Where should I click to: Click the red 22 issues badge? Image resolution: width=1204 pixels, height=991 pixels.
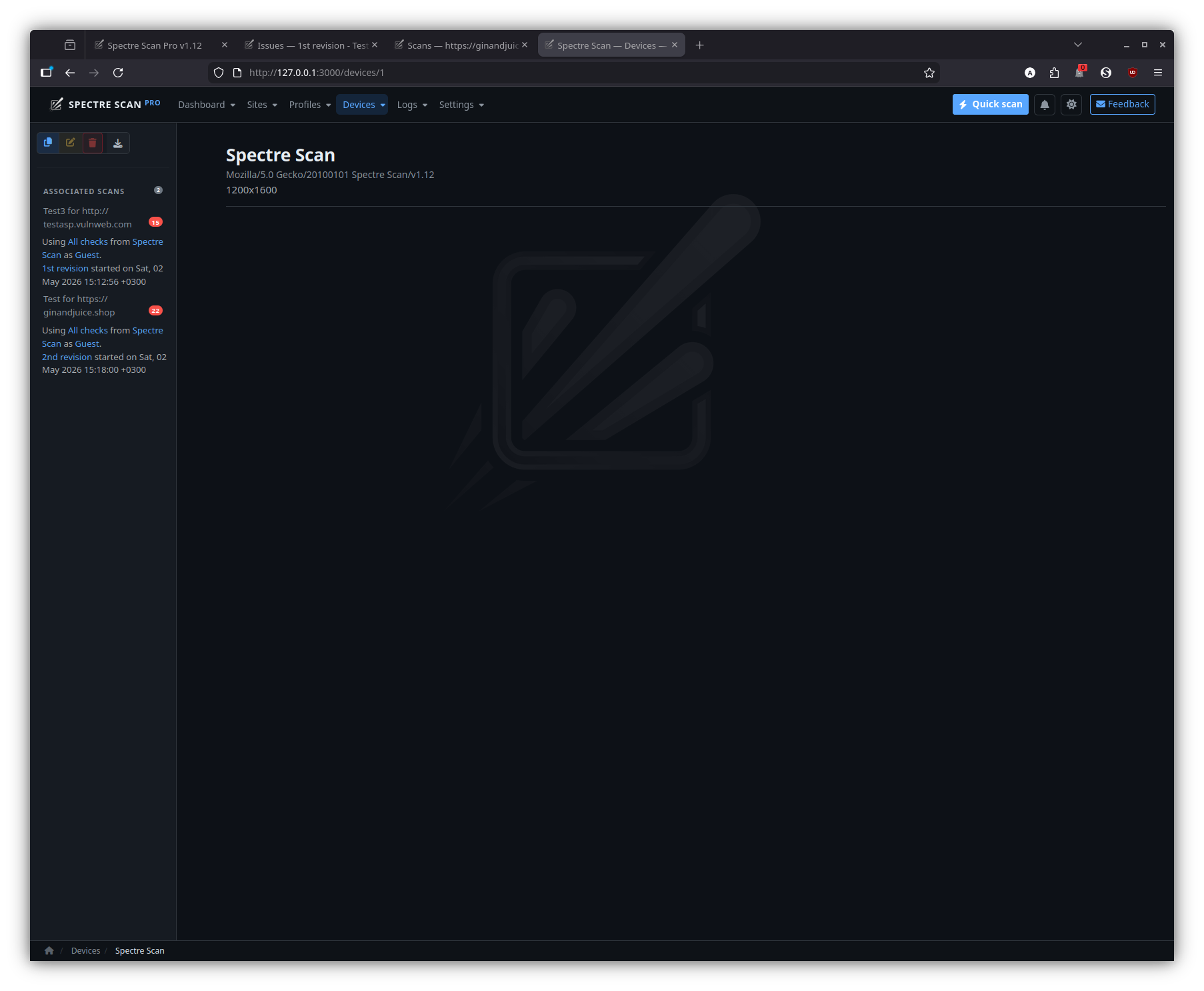(x=155, y=311)
